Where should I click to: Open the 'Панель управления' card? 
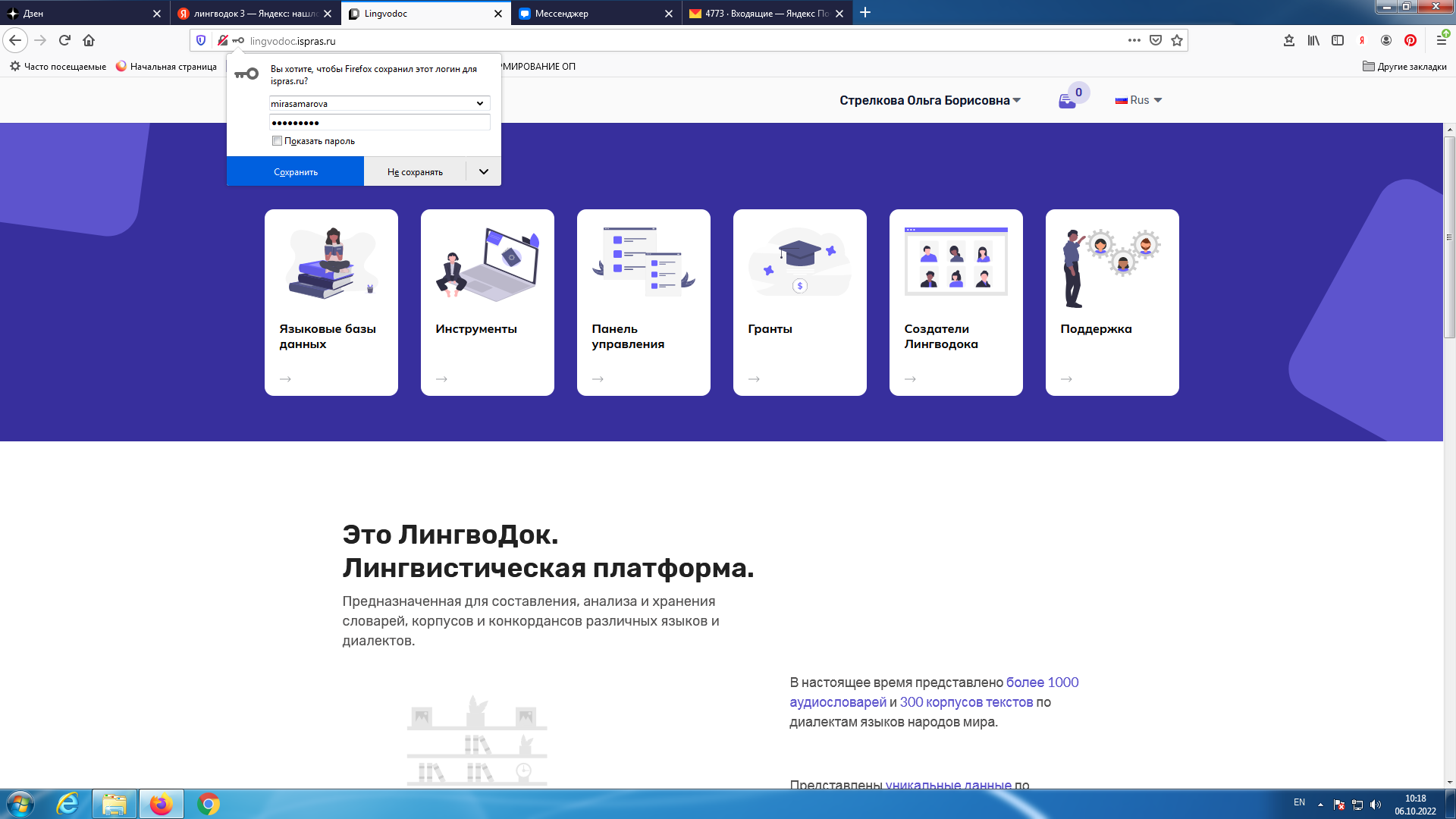644,303
